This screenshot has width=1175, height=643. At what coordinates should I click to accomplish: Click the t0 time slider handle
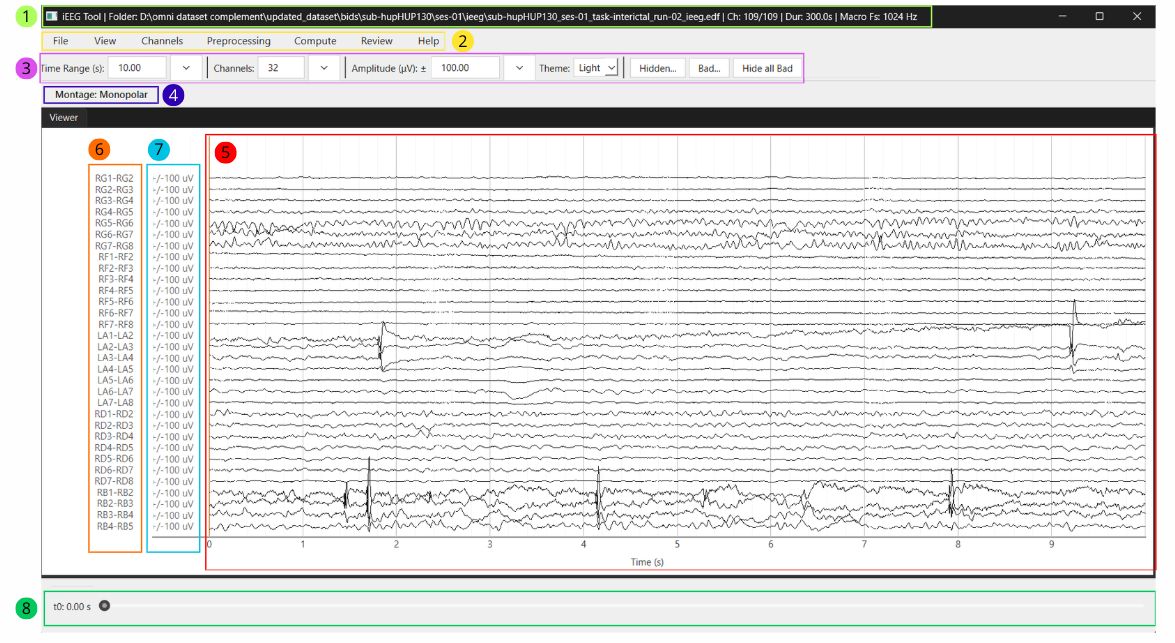[105, 606]
